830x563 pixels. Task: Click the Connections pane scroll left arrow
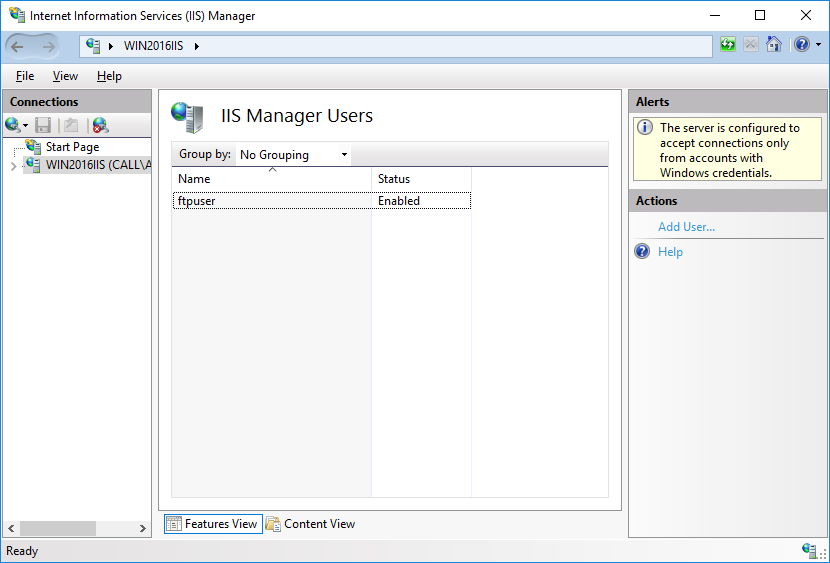(11, 528)
